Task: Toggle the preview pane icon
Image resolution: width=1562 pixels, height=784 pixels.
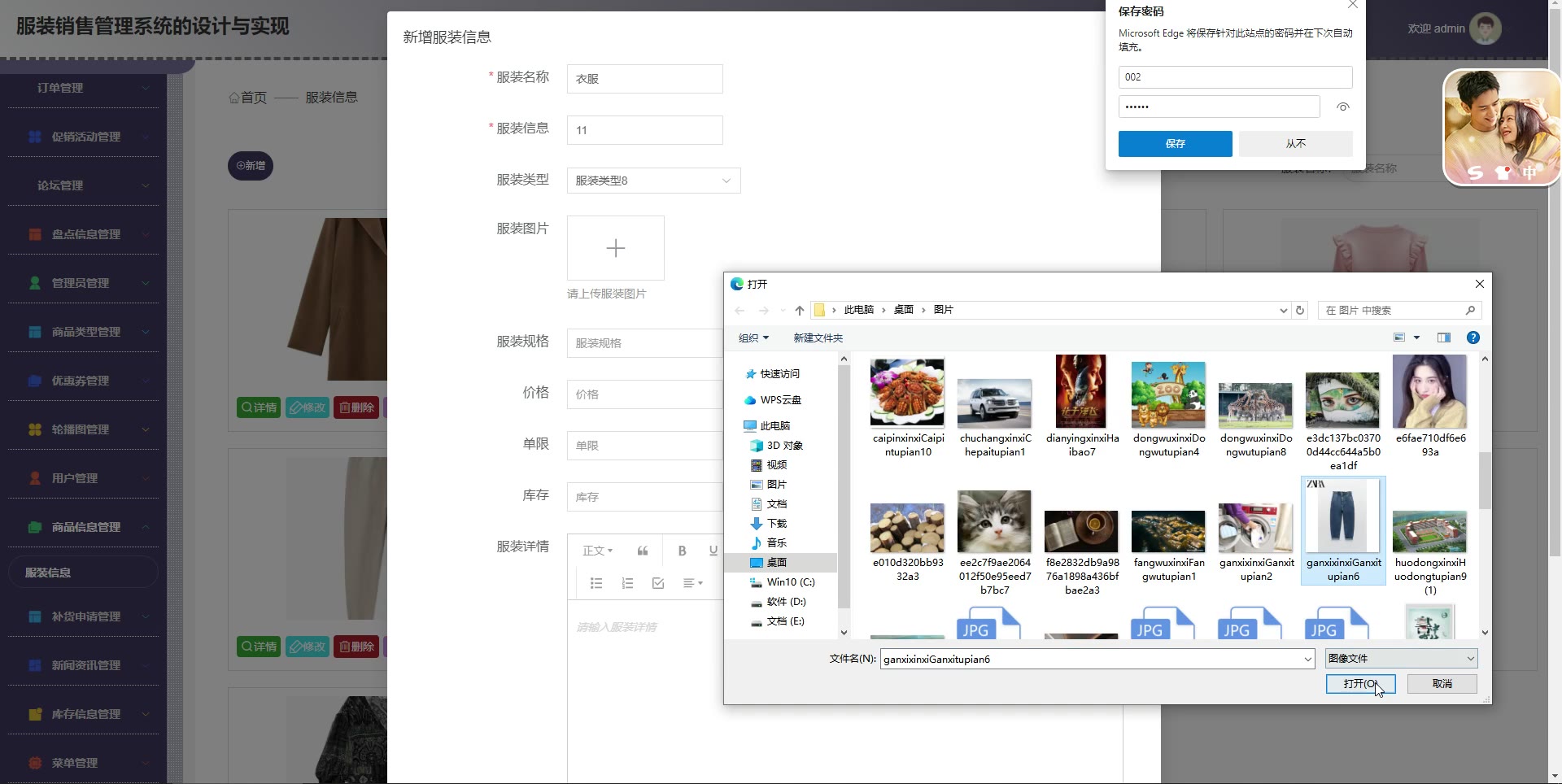Action: [x=1444, y=338]
